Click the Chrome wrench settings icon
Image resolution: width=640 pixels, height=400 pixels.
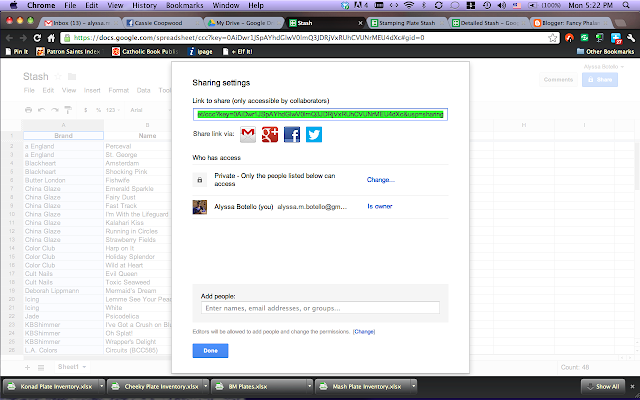tap(631, 38)
